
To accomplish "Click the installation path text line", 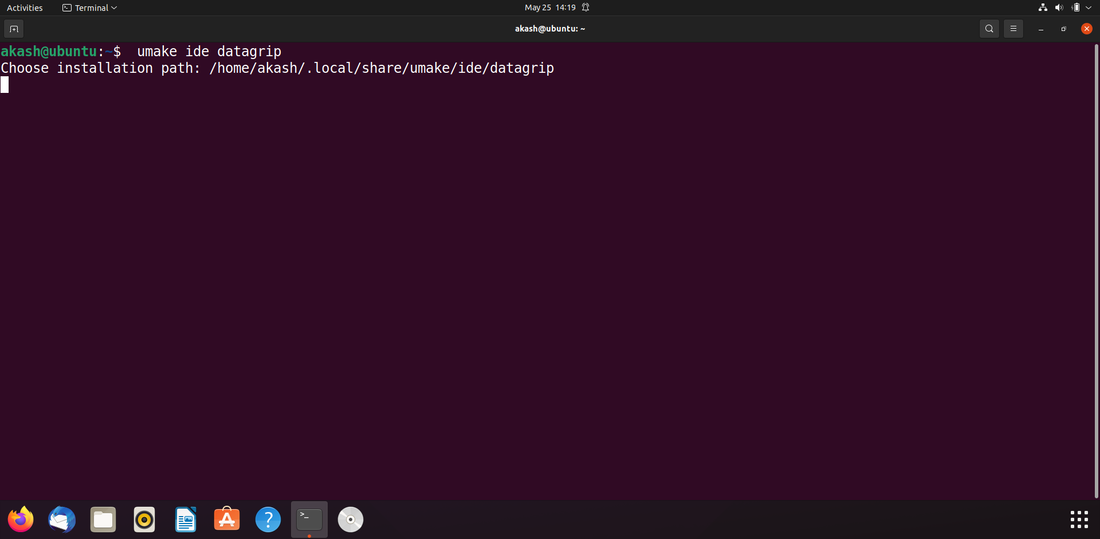I will tap(277, 68).
